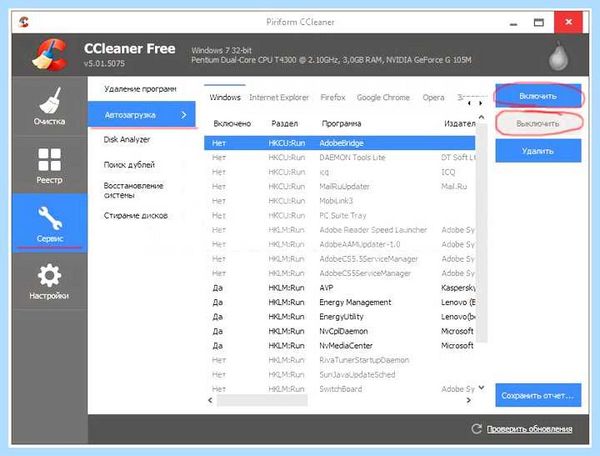The height and width of the screenshot is (456, 600).
Task: Click the vertical scrollbar thumb
Action: click(x=481, y=233)
